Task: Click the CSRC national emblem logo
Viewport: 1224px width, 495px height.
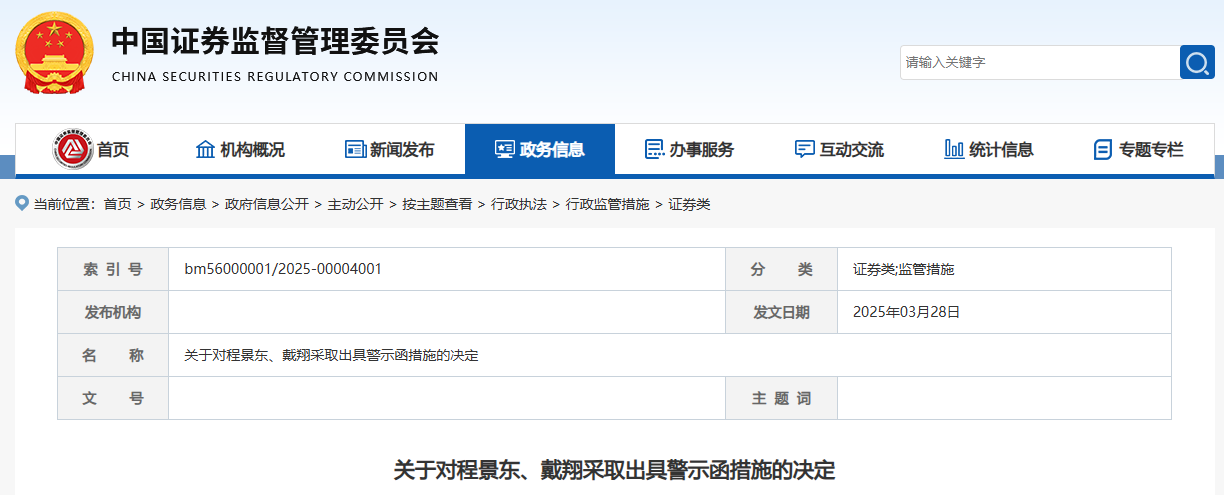Action: pyautogui.click(x=54, y=51)
